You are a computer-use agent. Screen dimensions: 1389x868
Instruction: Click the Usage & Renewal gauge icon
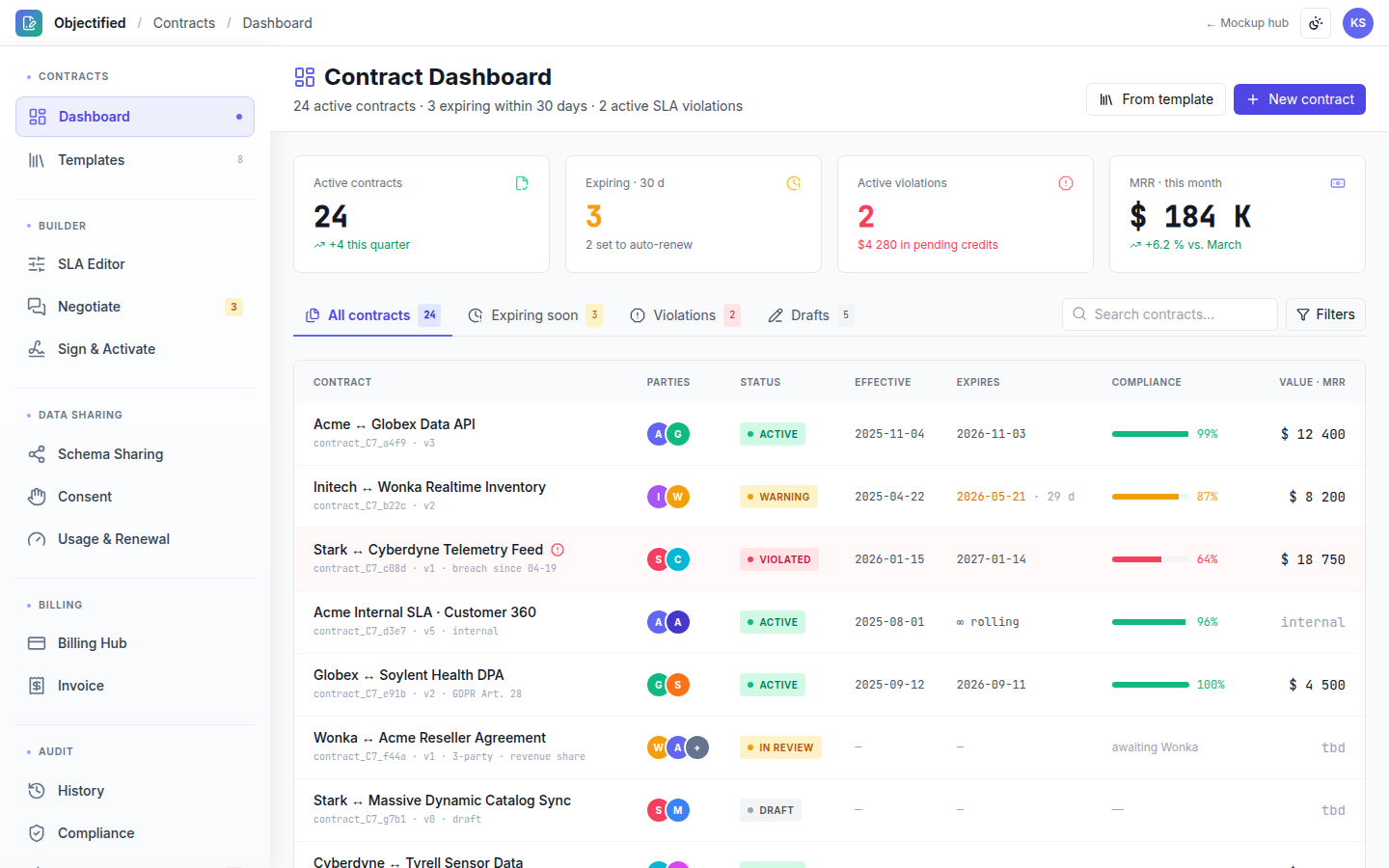pos(37,539)
